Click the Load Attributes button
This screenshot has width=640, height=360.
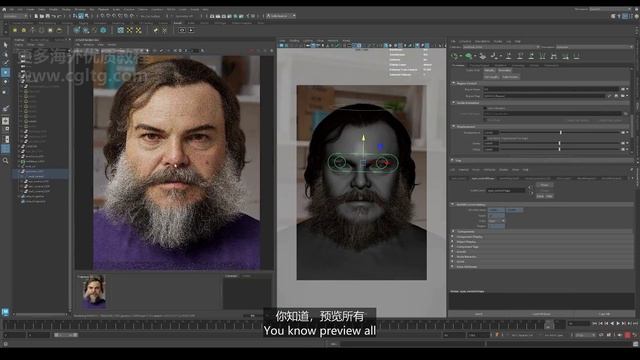542,314
